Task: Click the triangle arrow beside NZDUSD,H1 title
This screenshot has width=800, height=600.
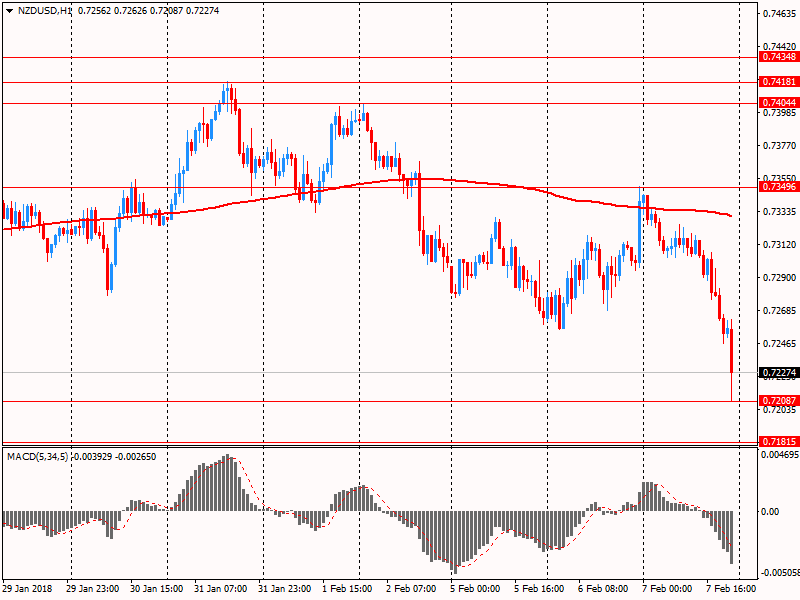Action: (x=8, y=9)
